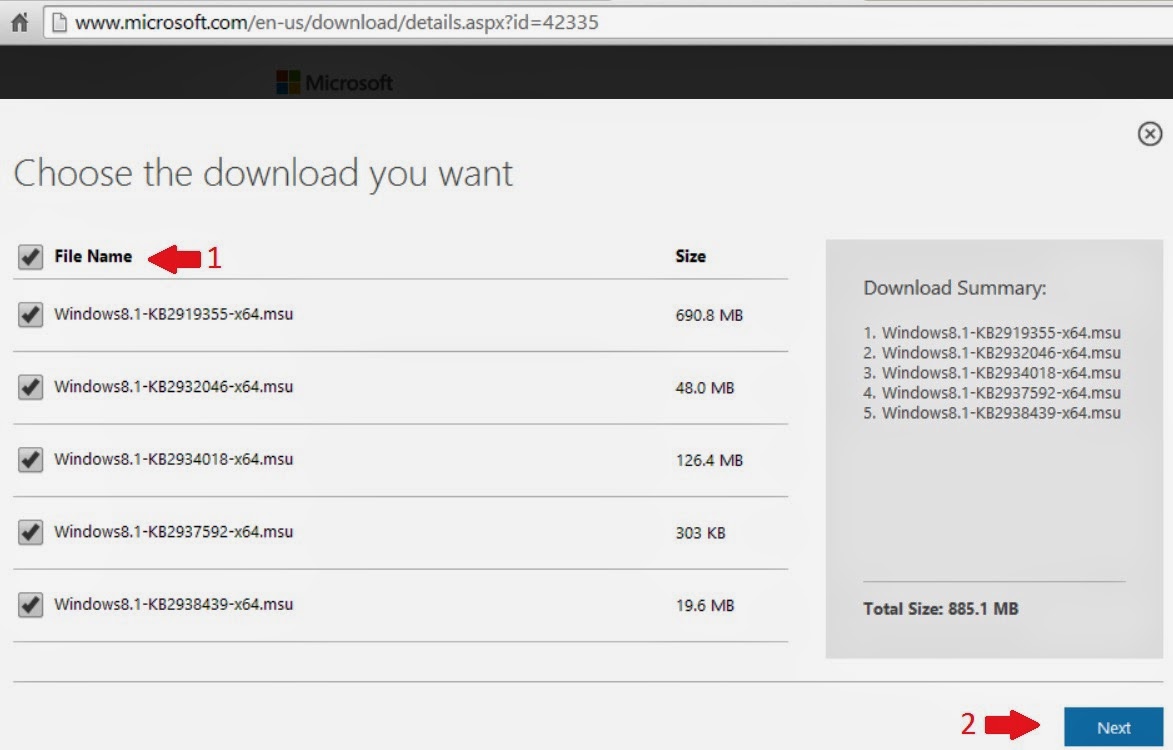Click the Microsoft logo in header
The width and height of the screenshot is (1173, 750).
click(x=334, y=82)
